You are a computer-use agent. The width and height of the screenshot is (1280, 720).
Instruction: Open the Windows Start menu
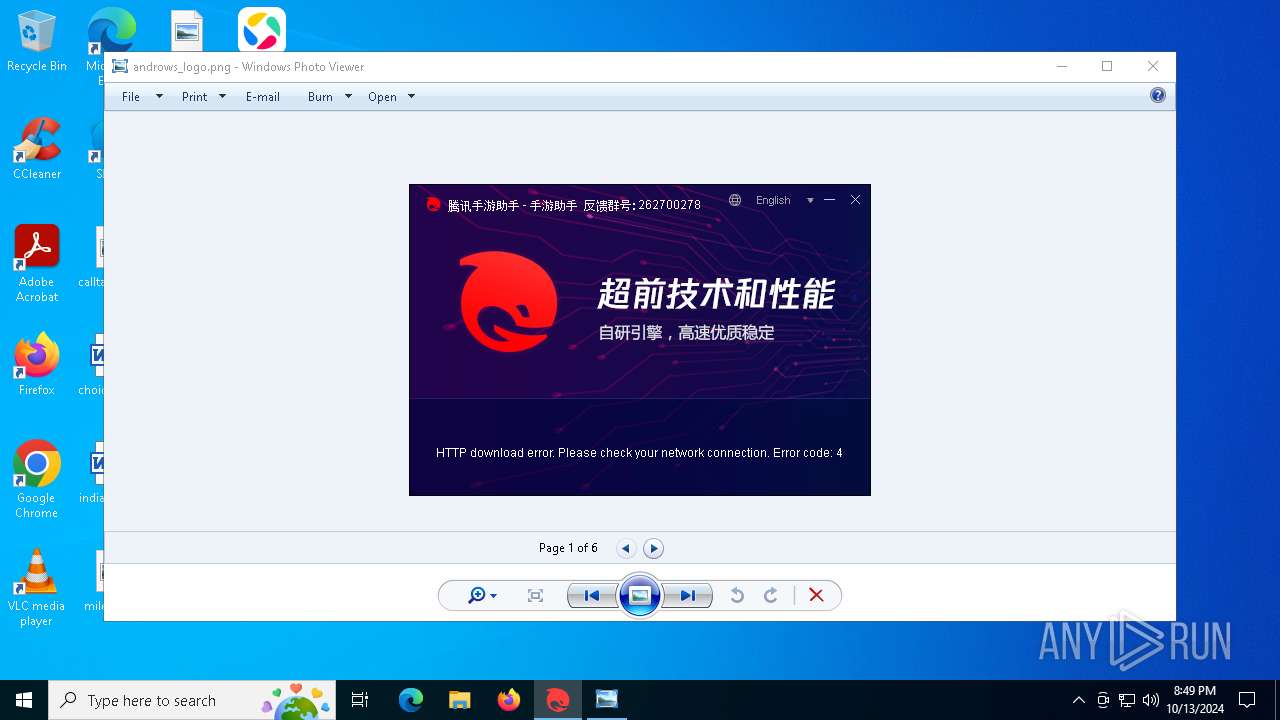point(24,700)
